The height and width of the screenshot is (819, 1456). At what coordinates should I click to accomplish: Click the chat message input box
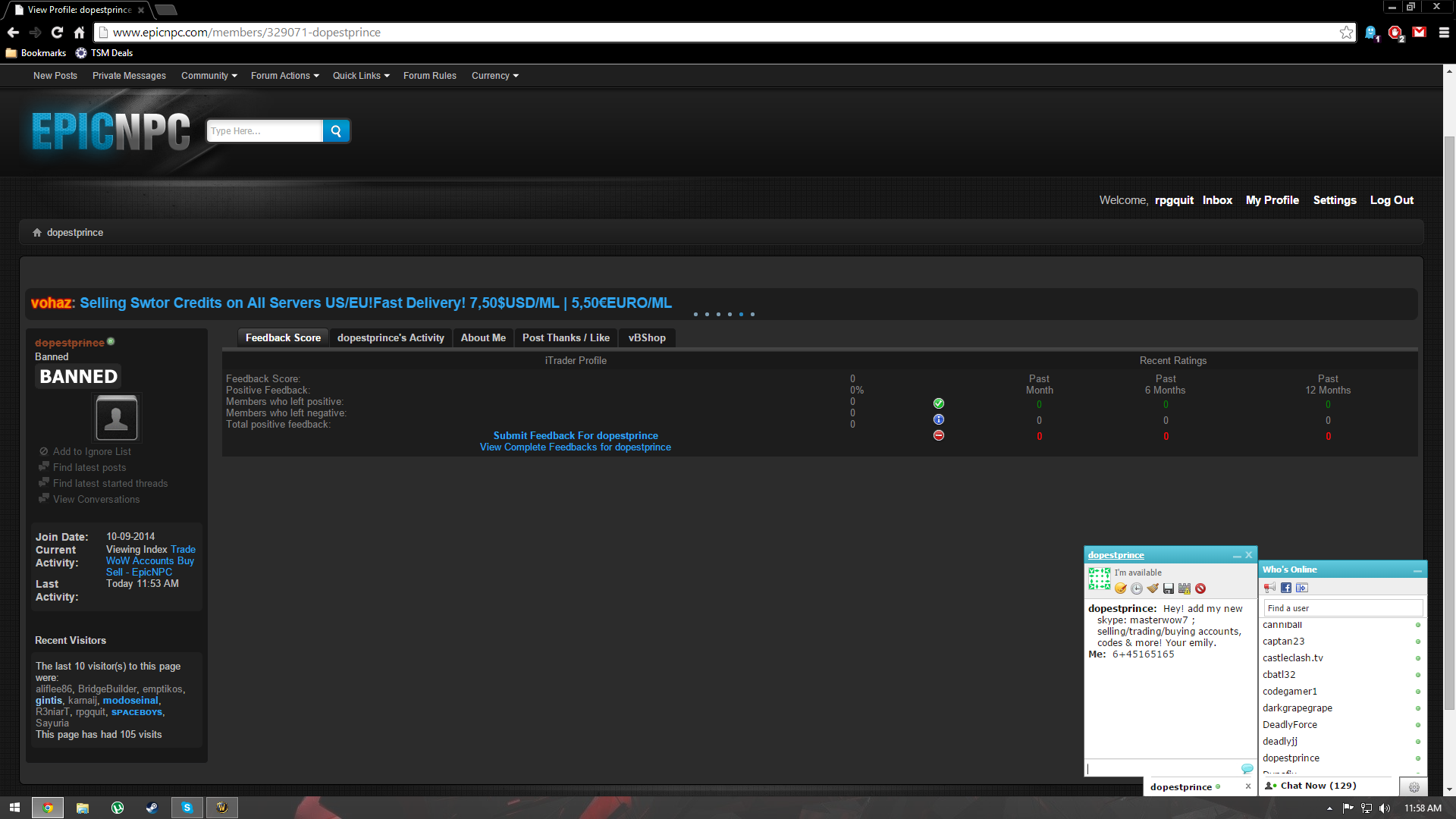click(1162, 769)
